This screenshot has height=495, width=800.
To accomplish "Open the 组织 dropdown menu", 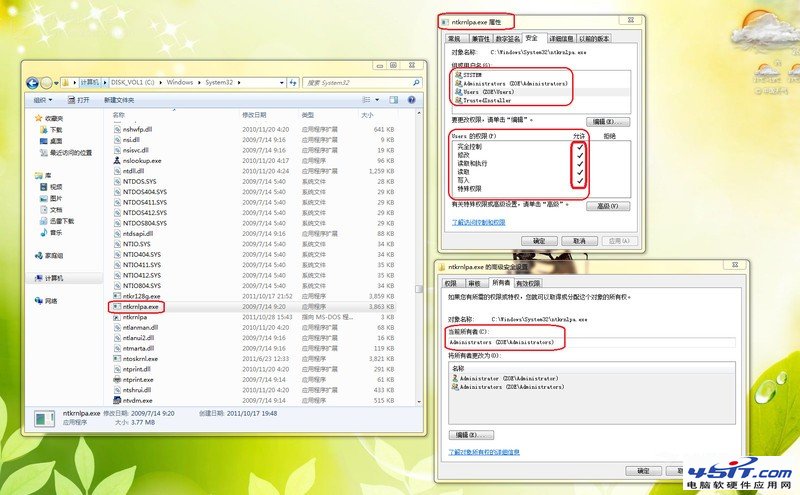I will coord(43,100).
